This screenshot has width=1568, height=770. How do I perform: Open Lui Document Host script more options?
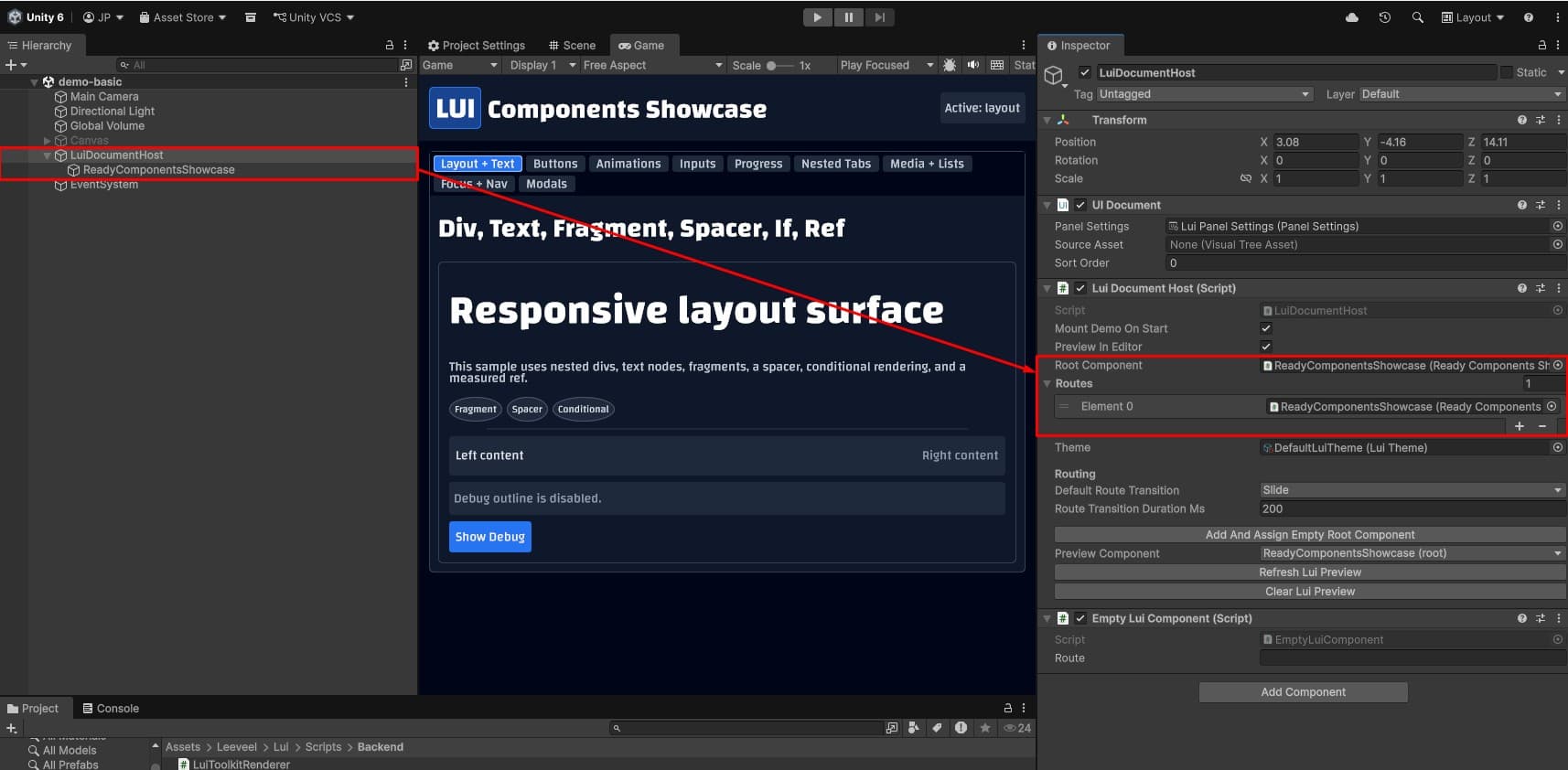(x=1559, y=288)
